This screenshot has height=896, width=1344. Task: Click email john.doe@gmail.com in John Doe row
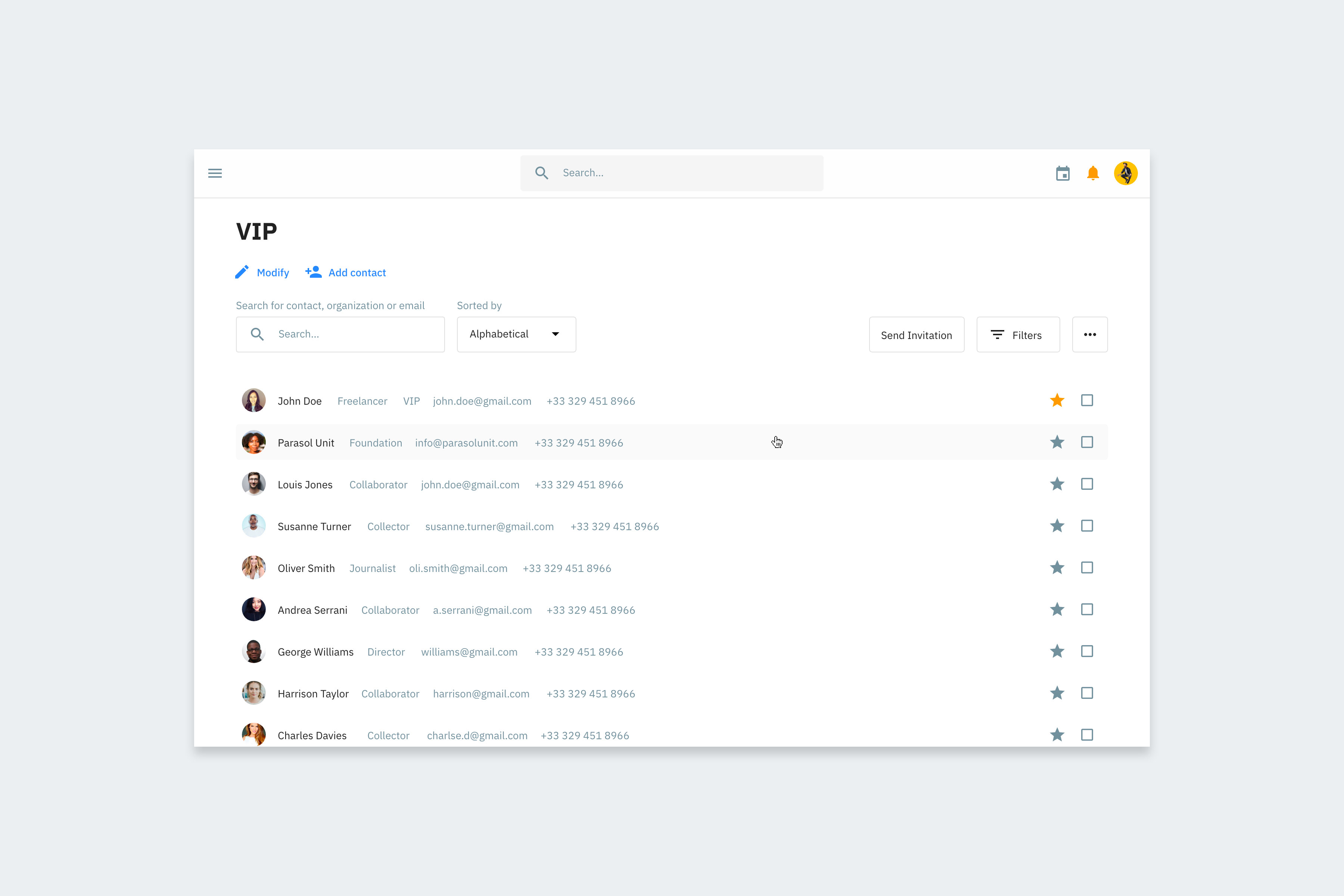point(482,401)
